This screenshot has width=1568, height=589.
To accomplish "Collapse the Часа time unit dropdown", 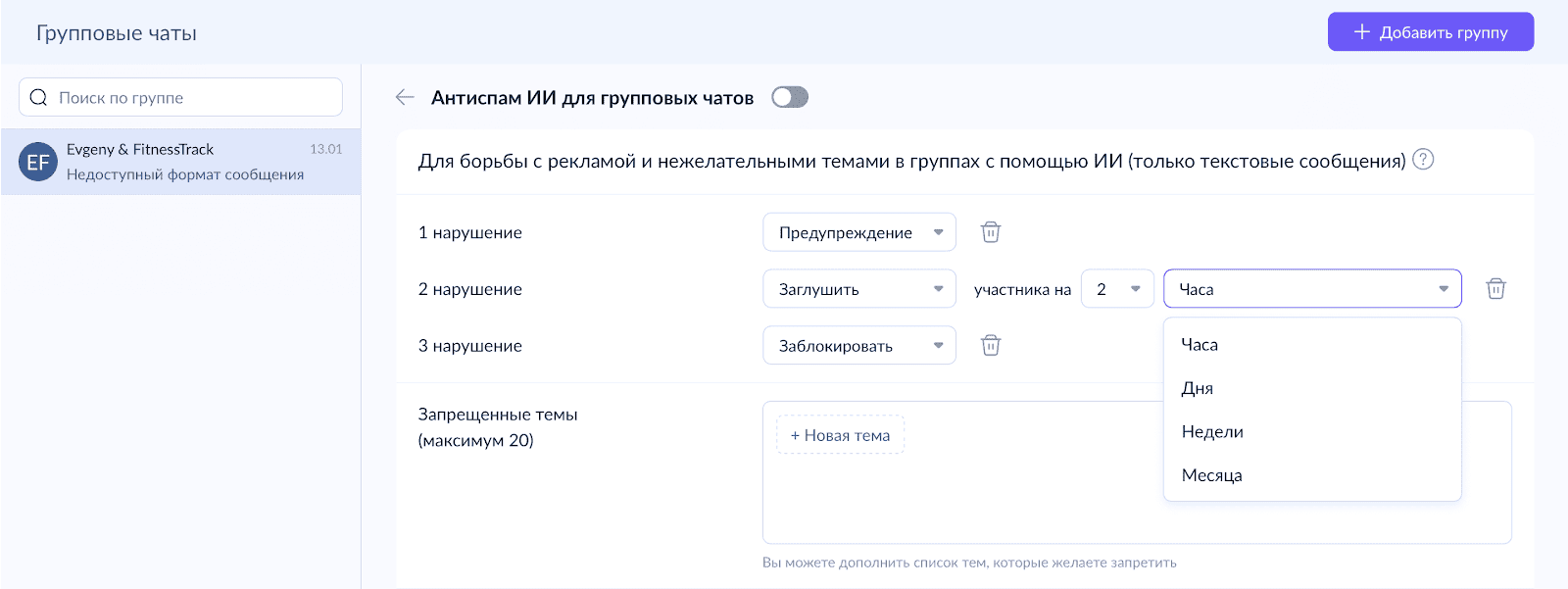I will pyautogui.click(x=1311, y=289).
